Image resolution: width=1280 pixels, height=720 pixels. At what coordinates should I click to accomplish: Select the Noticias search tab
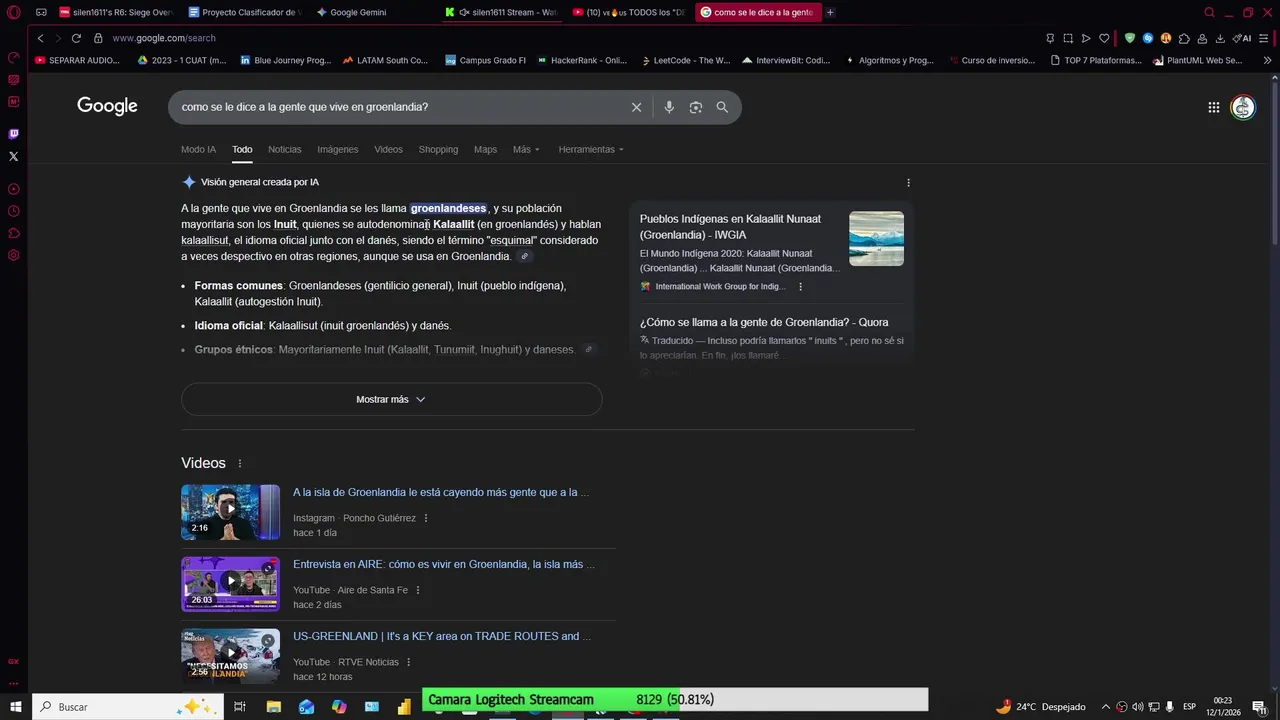[x=284, y=149]
